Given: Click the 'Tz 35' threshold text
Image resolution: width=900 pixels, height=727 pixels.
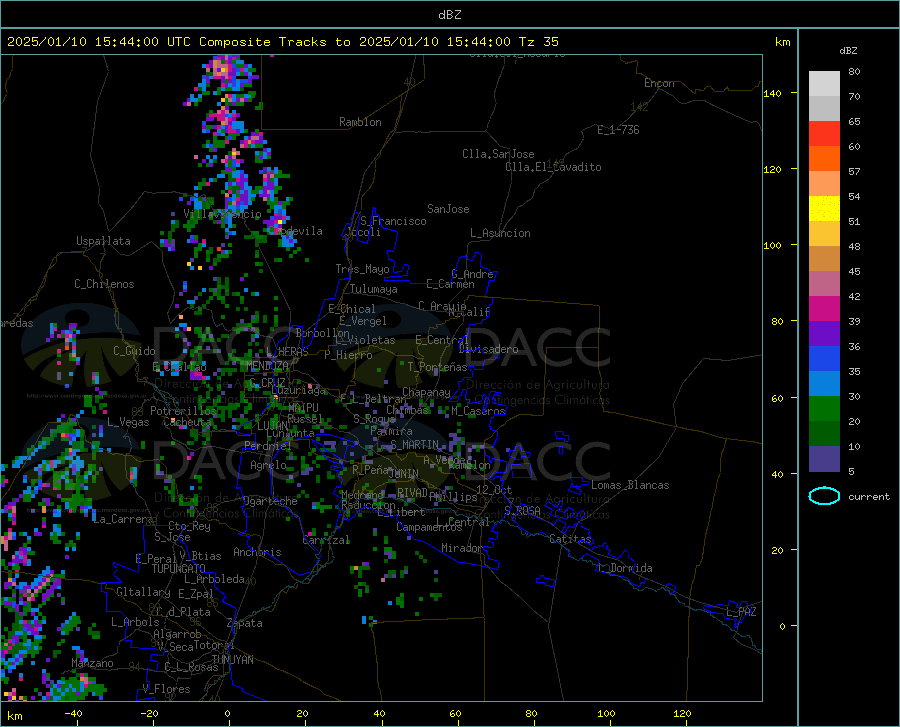Looking at the screenshot, I should coord(538,42).
